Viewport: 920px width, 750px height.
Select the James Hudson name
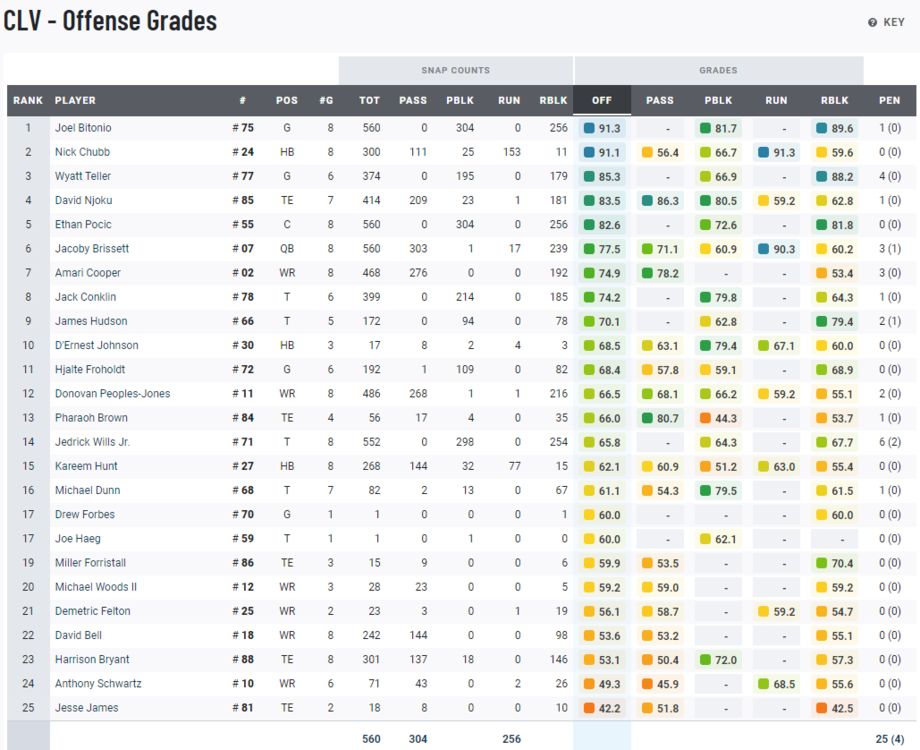(91, 321)
